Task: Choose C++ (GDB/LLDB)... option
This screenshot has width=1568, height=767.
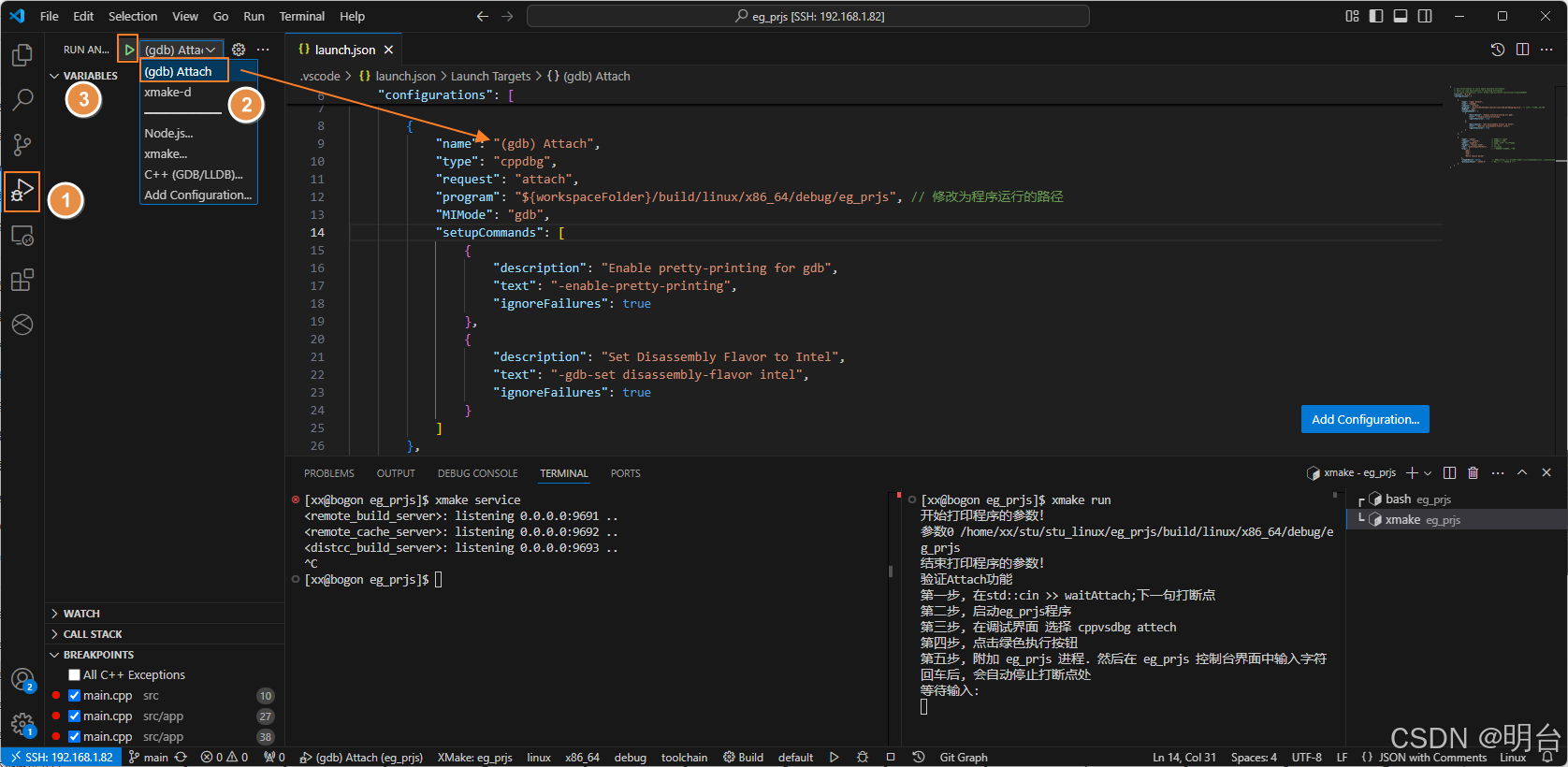Action: (x=198, y=175)
